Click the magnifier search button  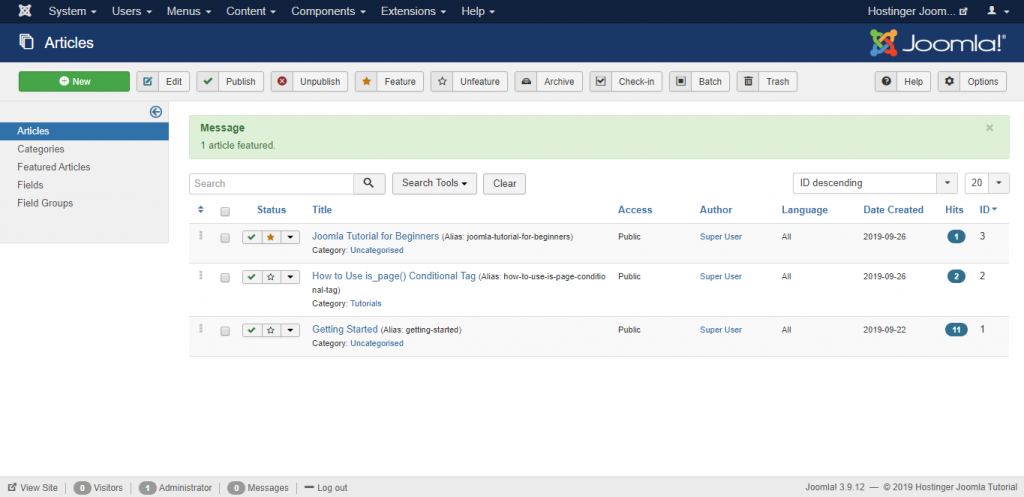point(369,183)
